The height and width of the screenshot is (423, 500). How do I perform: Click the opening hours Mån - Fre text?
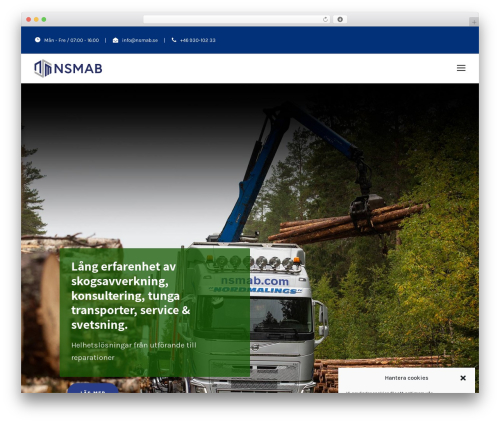point(71,40)
